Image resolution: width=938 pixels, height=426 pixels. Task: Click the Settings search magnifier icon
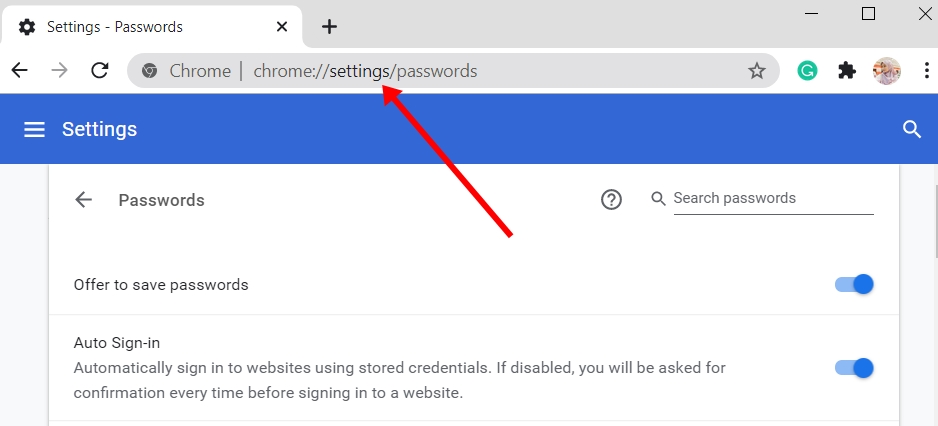click(911, 129)
